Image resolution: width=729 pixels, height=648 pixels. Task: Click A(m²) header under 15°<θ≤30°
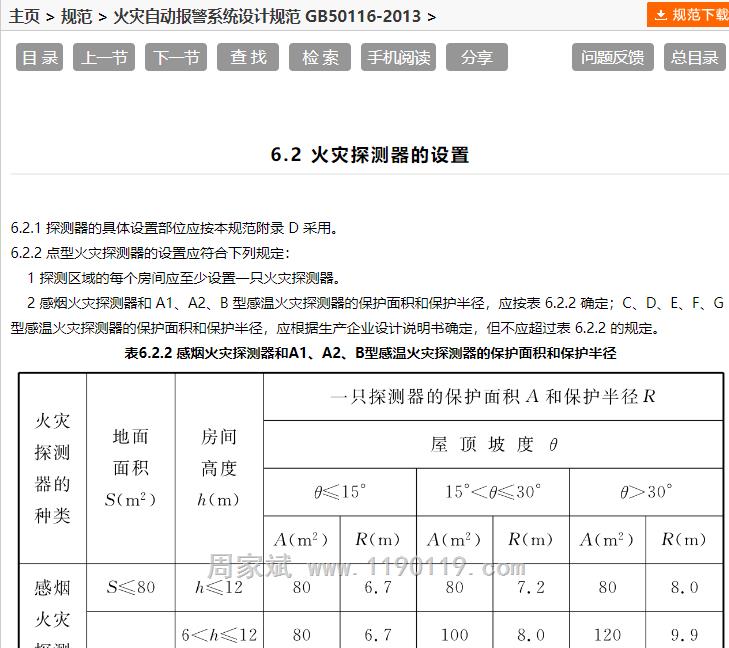454,540
